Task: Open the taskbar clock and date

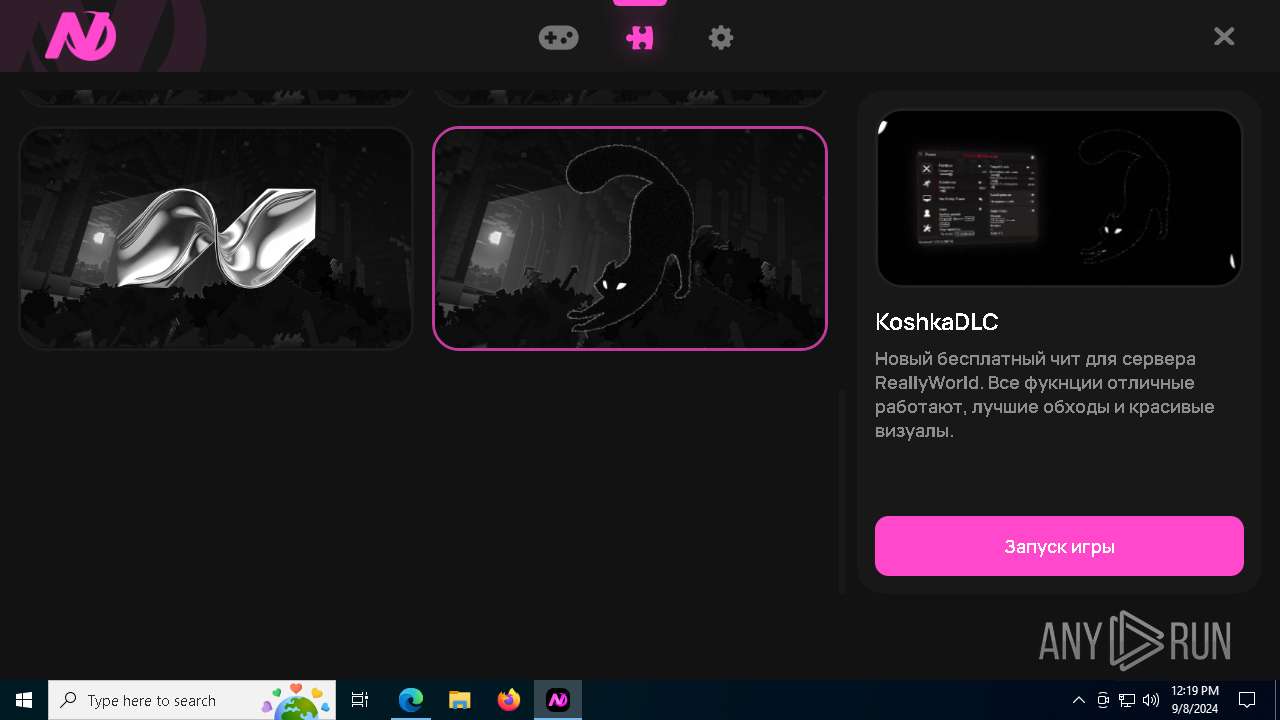Action: pyautogui.click(x=1195, y=700)
